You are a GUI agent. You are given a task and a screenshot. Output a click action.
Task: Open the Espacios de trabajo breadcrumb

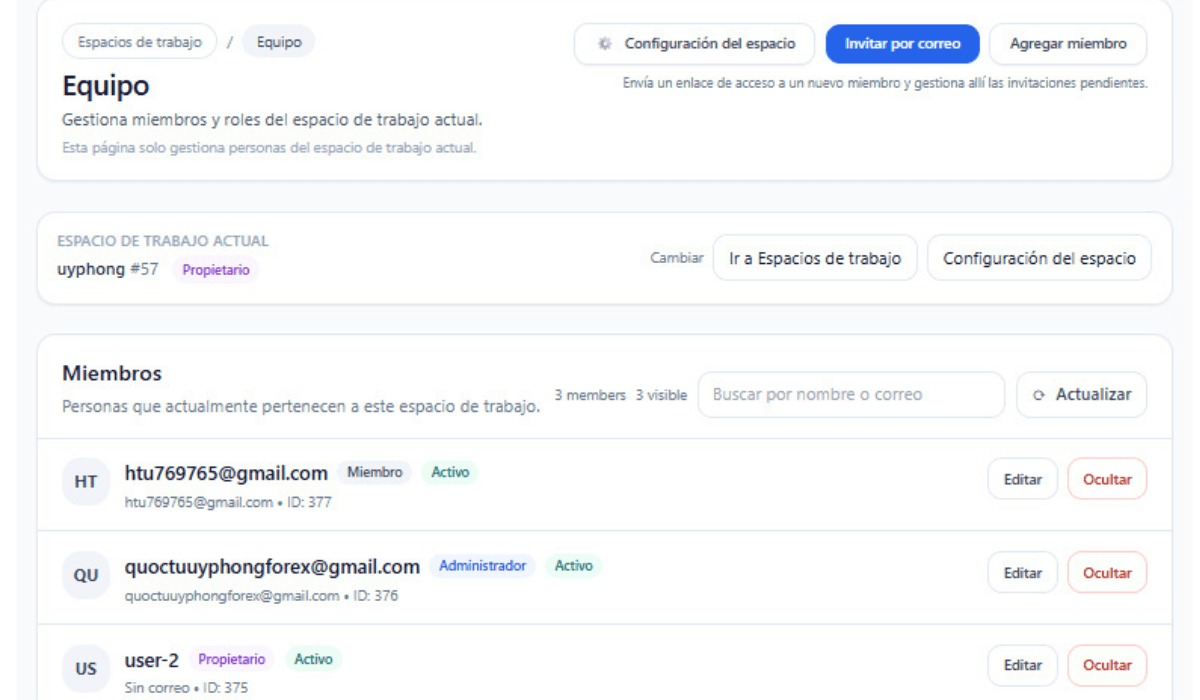pos(139,42)
